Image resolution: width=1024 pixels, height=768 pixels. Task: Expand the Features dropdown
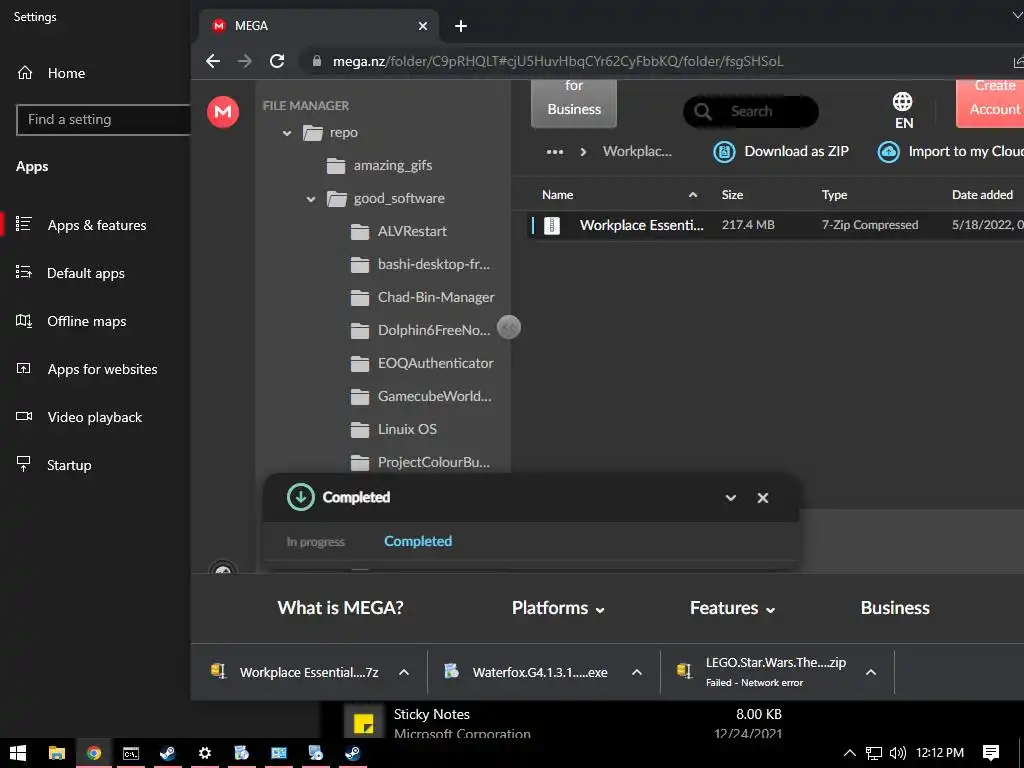733,608
